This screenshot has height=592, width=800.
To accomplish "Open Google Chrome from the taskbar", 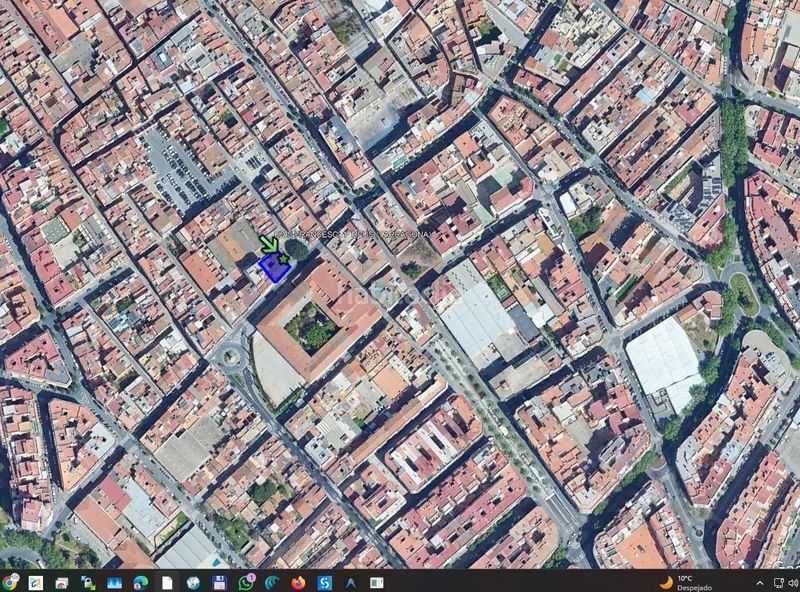I will (9, 582).
